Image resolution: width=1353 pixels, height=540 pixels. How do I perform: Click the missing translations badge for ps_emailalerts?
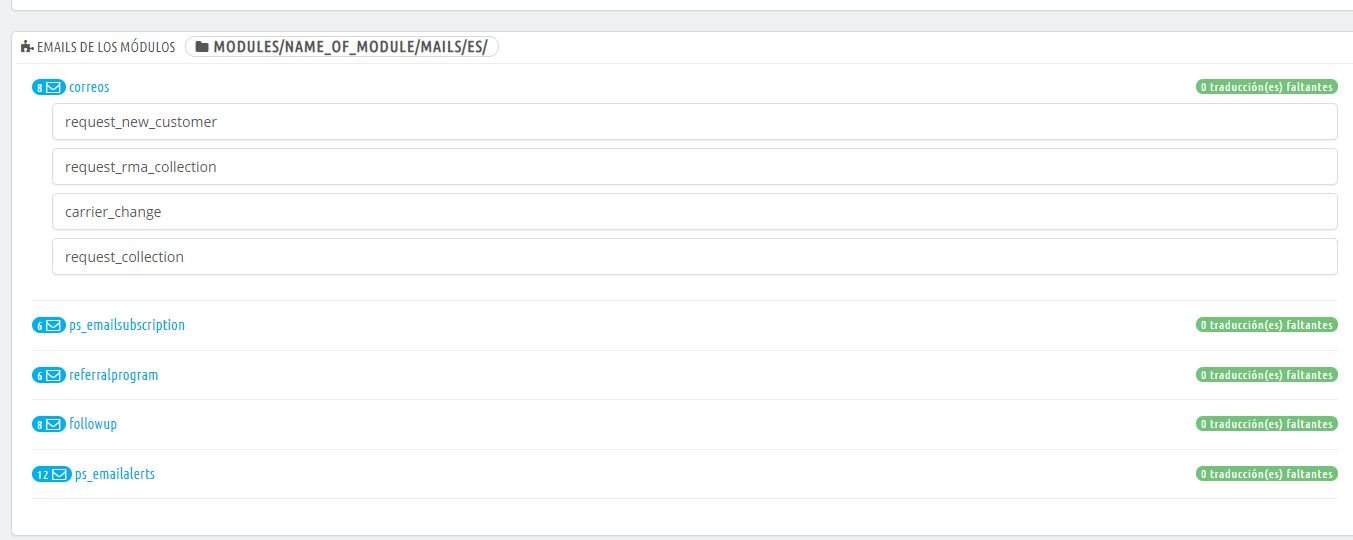pyautogui.click(x=1266, y=474)
